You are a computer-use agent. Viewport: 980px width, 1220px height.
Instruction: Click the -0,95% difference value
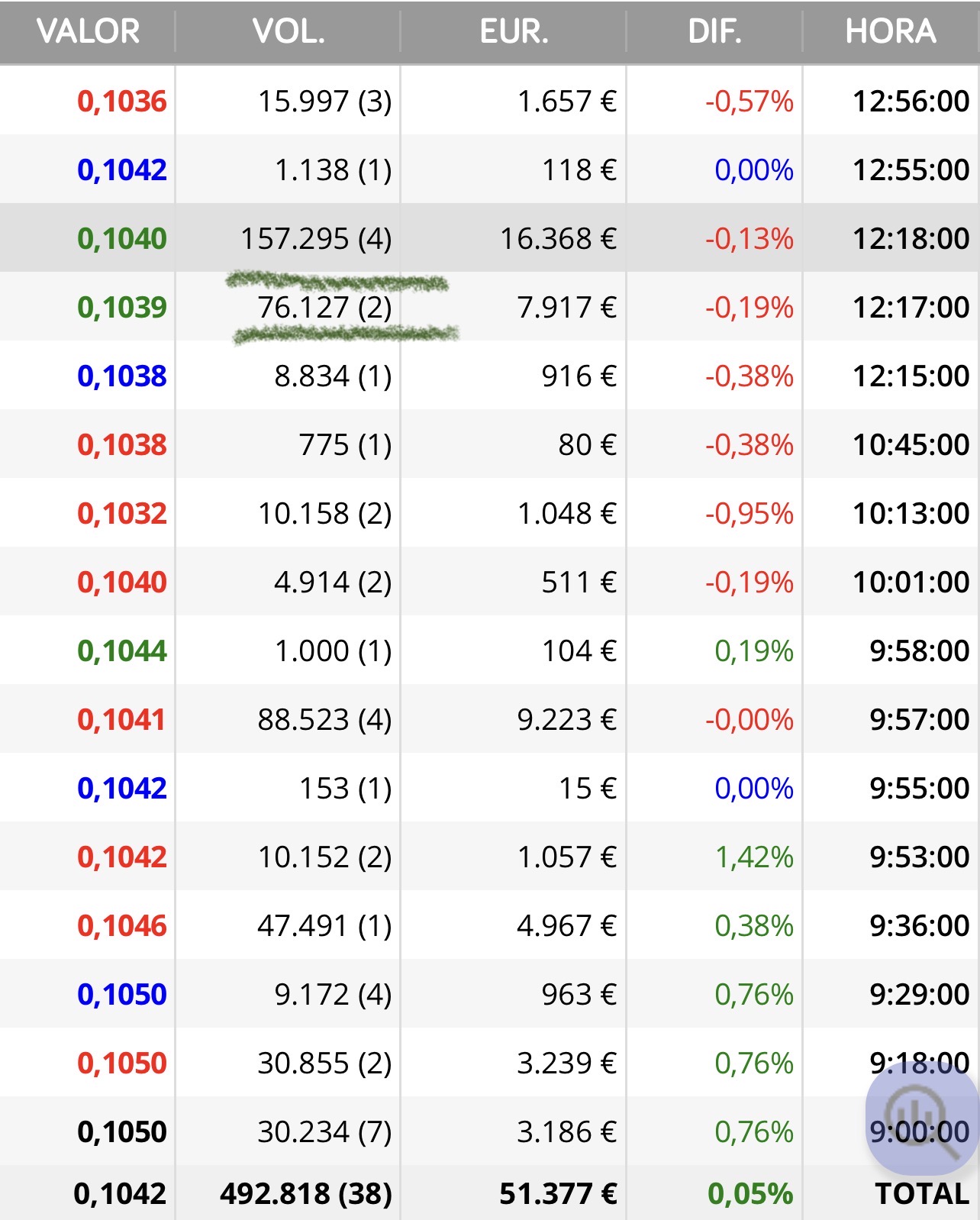coord(750,514)
